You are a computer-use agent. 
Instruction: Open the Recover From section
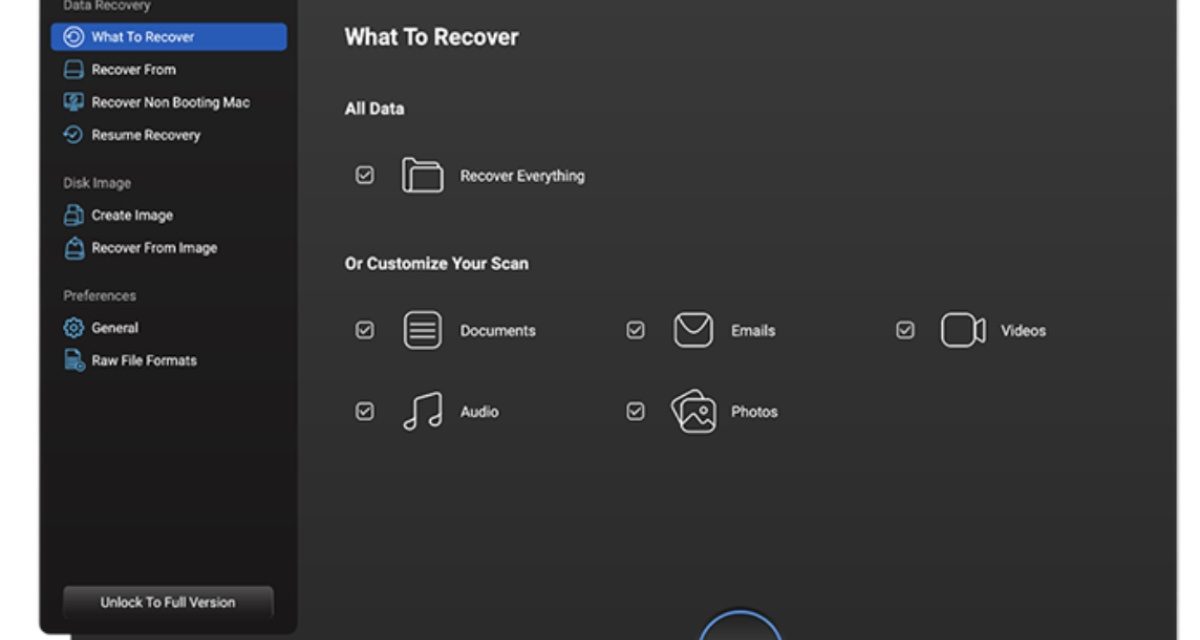point(133,70)
